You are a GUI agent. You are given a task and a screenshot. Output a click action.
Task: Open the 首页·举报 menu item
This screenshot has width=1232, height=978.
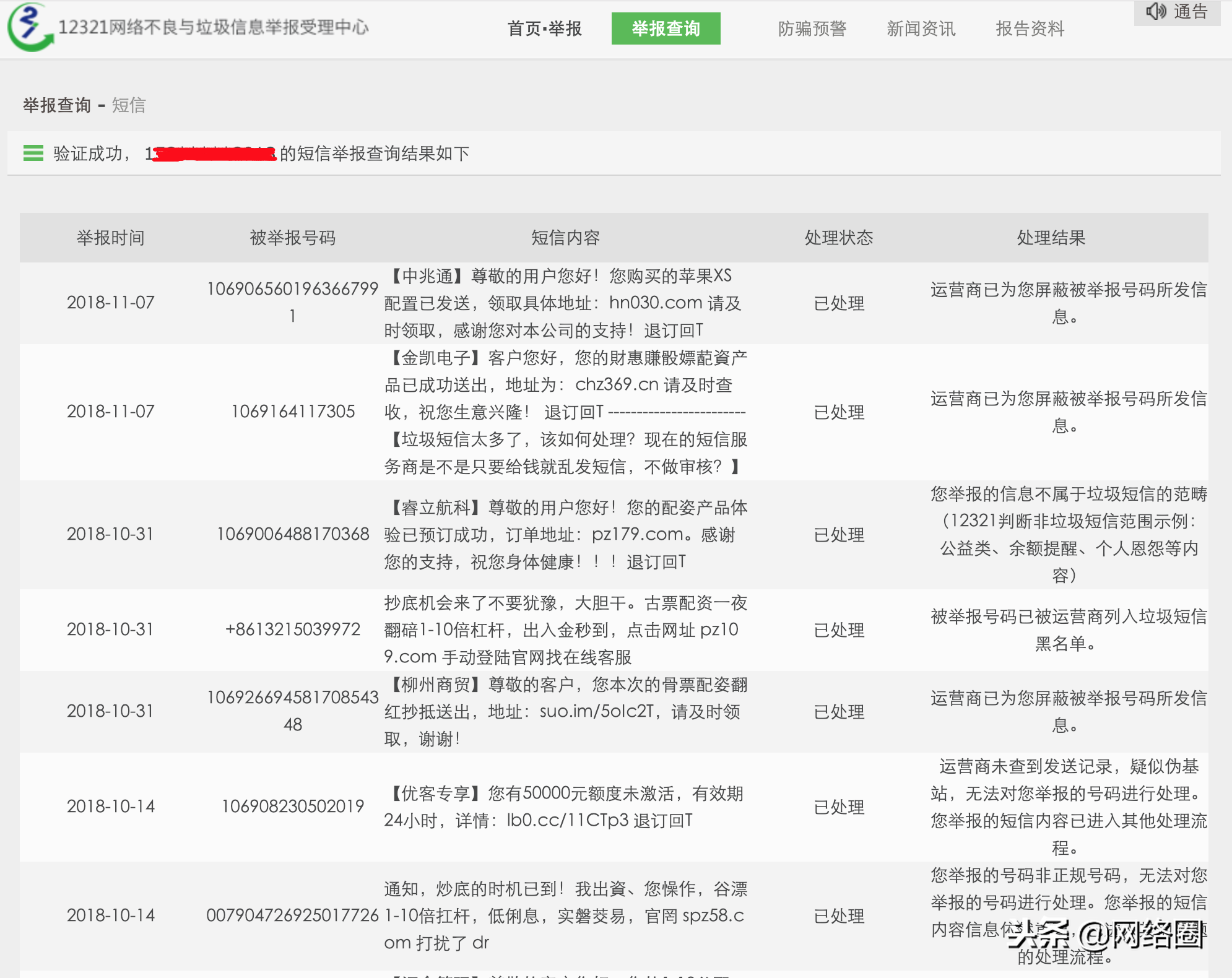click(544, 28)
